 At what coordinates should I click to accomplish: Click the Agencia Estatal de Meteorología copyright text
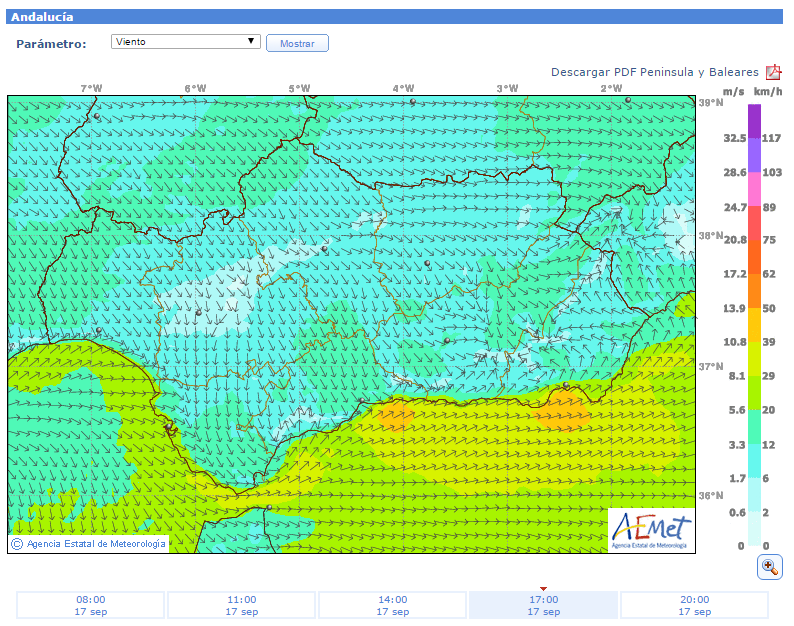click(90, 544)
